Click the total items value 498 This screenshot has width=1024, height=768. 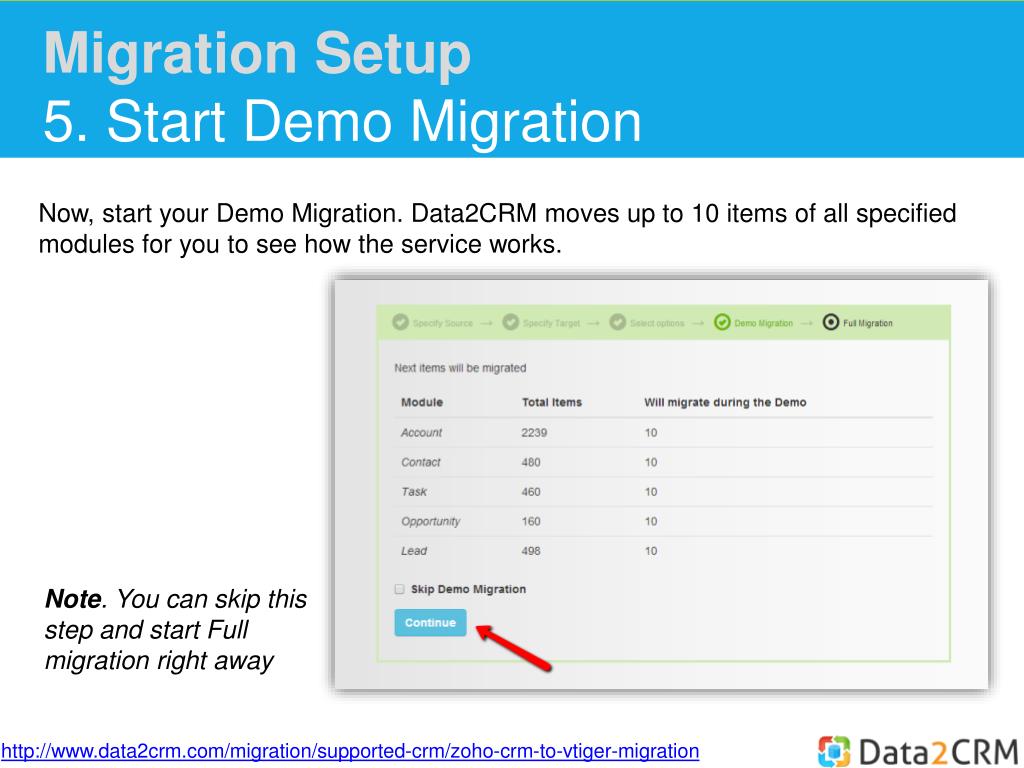[x=531, y=551]
